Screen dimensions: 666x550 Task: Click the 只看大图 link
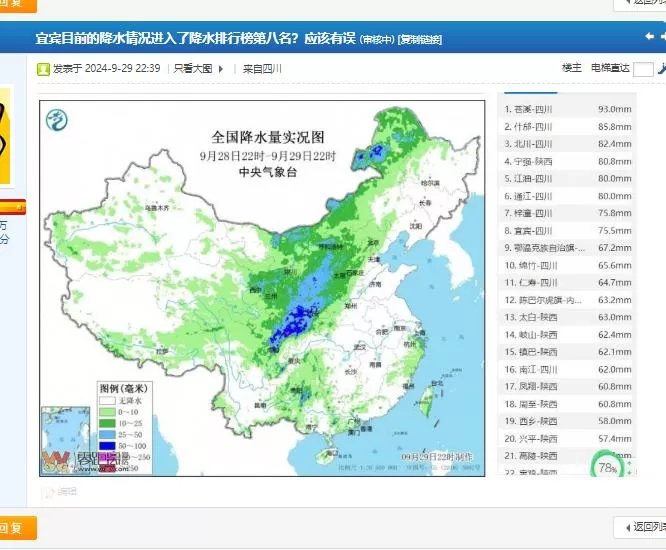pos(193,69)
